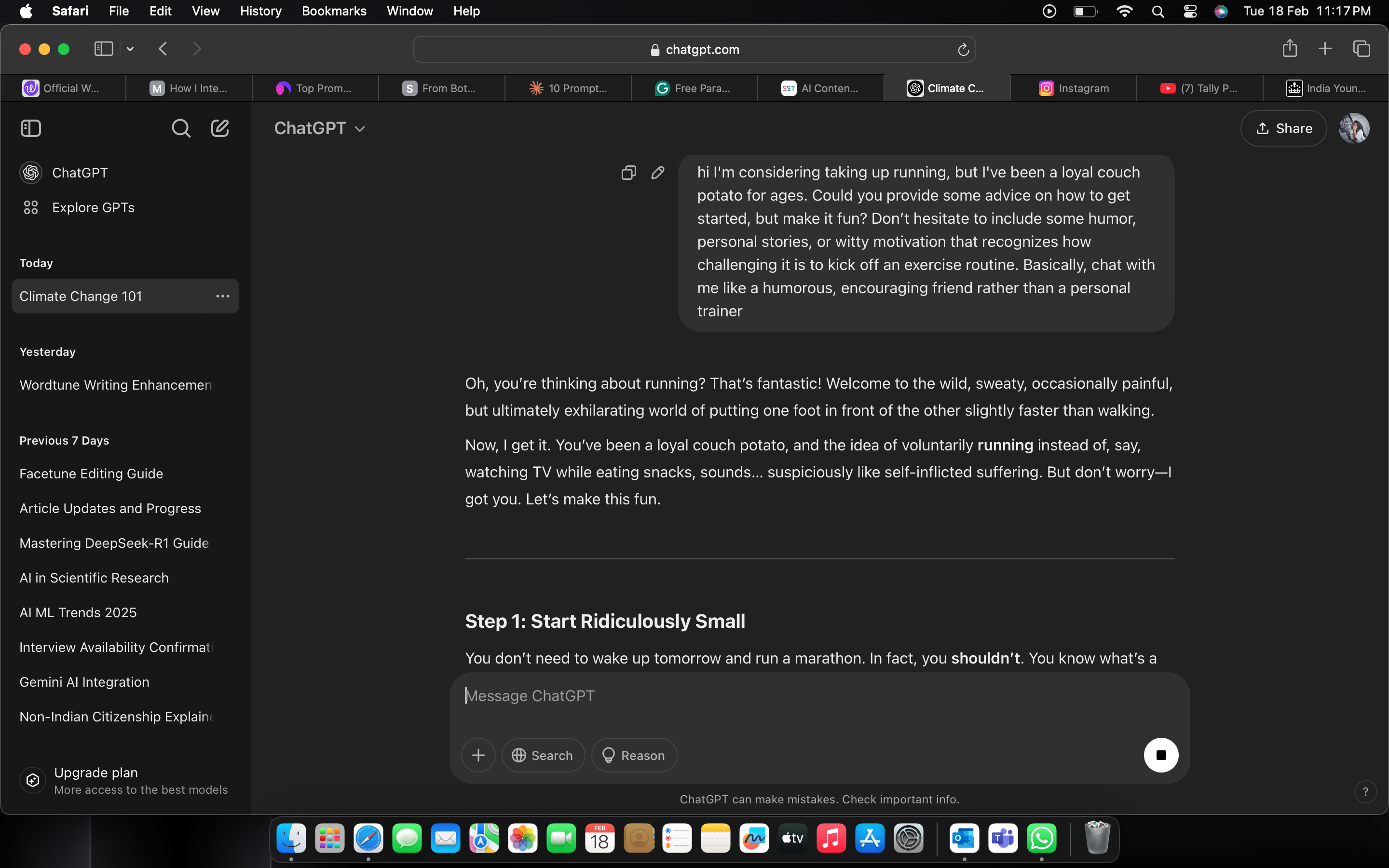Toggle the Search web mode
The image size is (1389, 868).
coord(543,755)
